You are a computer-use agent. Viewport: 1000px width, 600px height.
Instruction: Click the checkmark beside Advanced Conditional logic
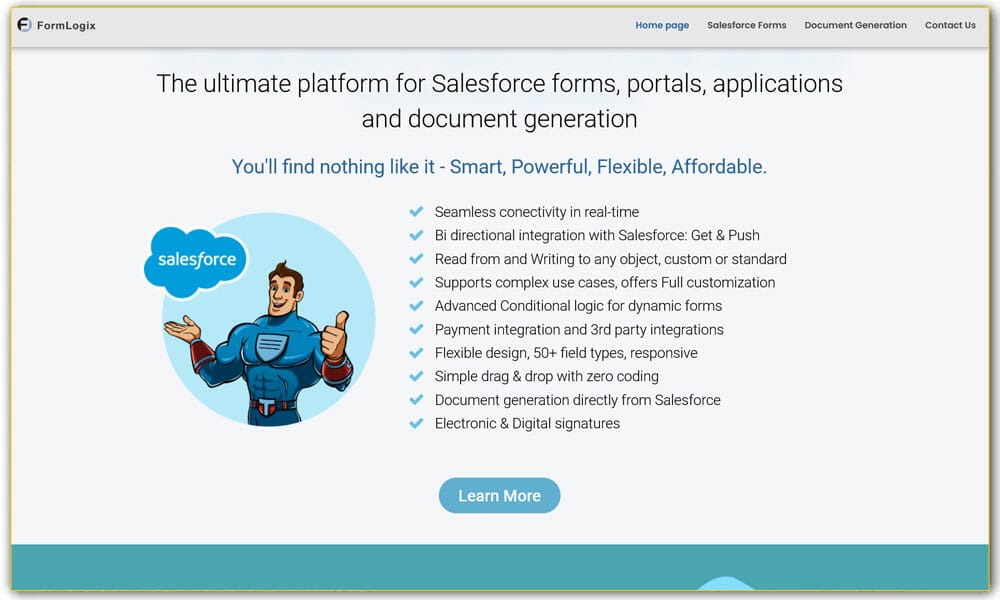point(417,305)
